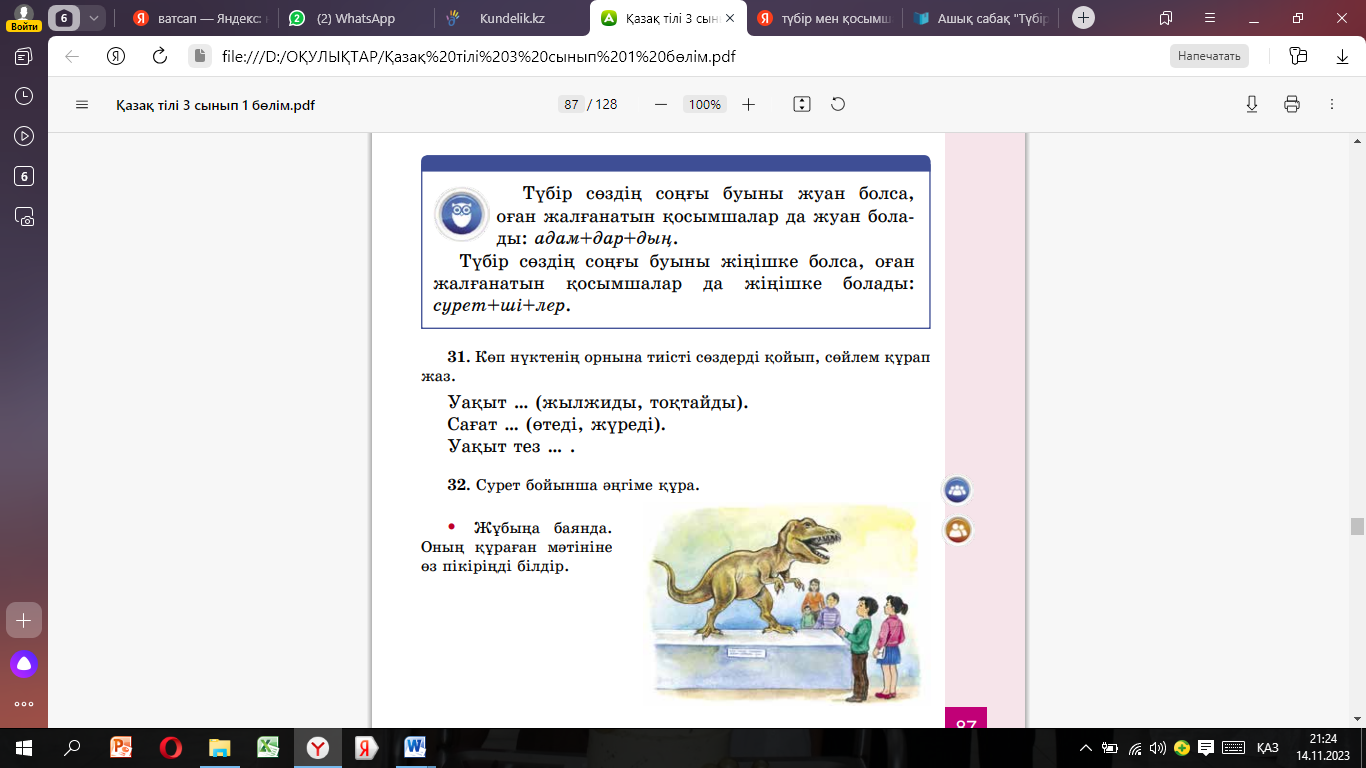Click the orange pair-work icon beside the picture
Screen dimensions: 1366x768
(958, 530)
